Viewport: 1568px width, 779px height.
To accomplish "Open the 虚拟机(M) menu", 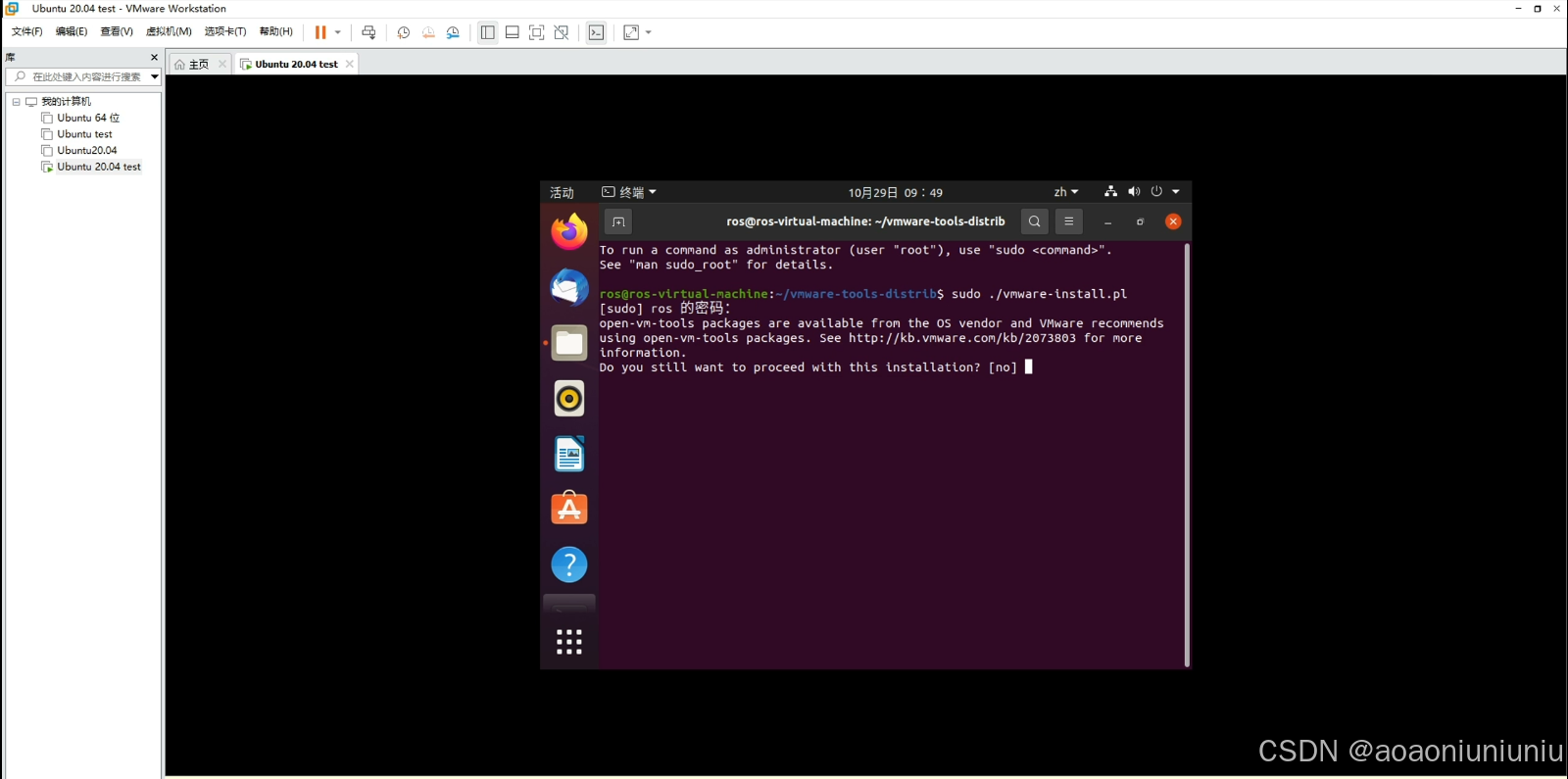I will tap(169, 31).
